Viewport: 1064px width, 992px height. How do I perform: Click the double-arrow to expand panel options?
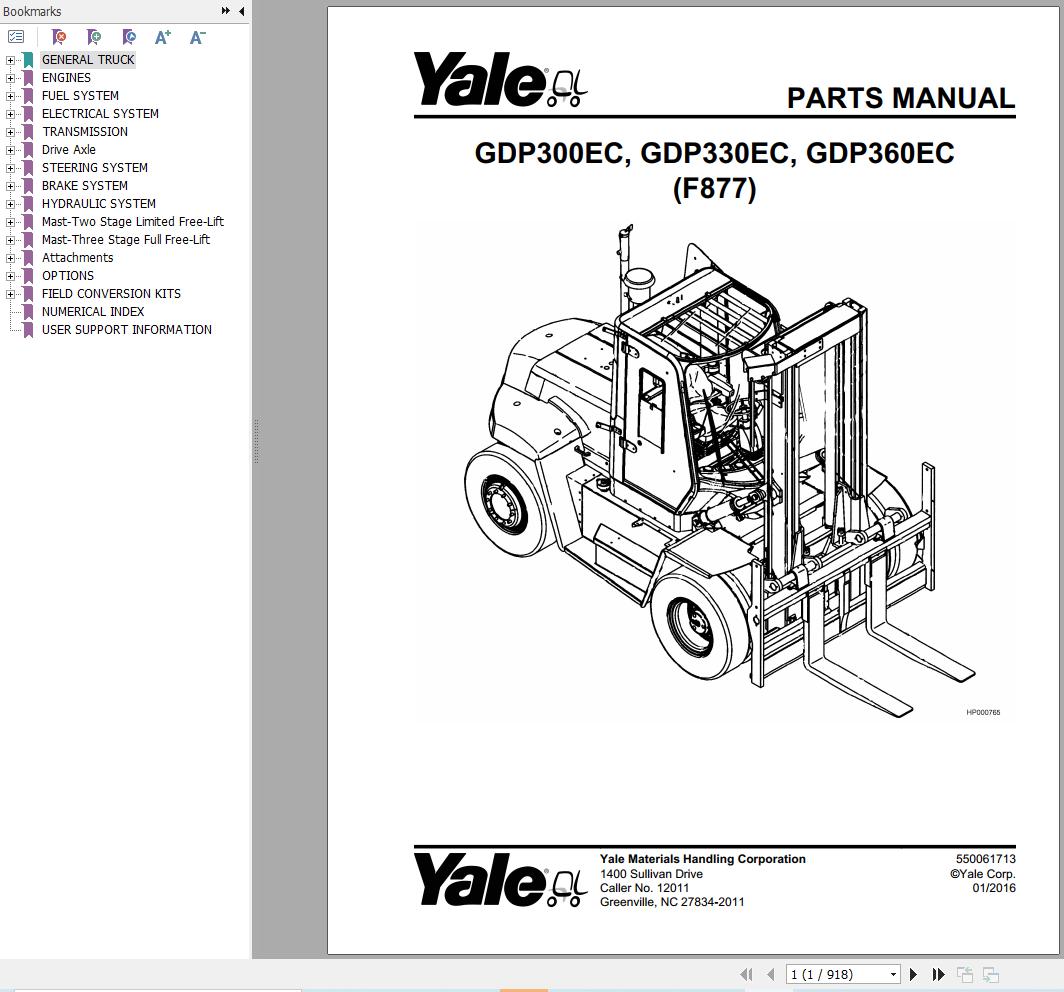(x=224, y=11)
